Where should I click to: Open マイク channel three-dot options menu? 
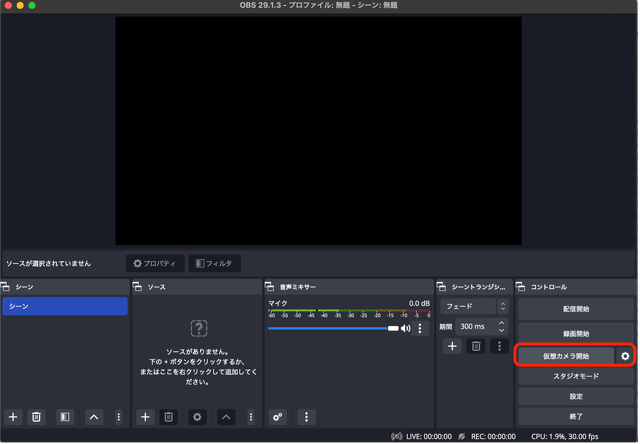pyautogui.click(x=420, y=328)
